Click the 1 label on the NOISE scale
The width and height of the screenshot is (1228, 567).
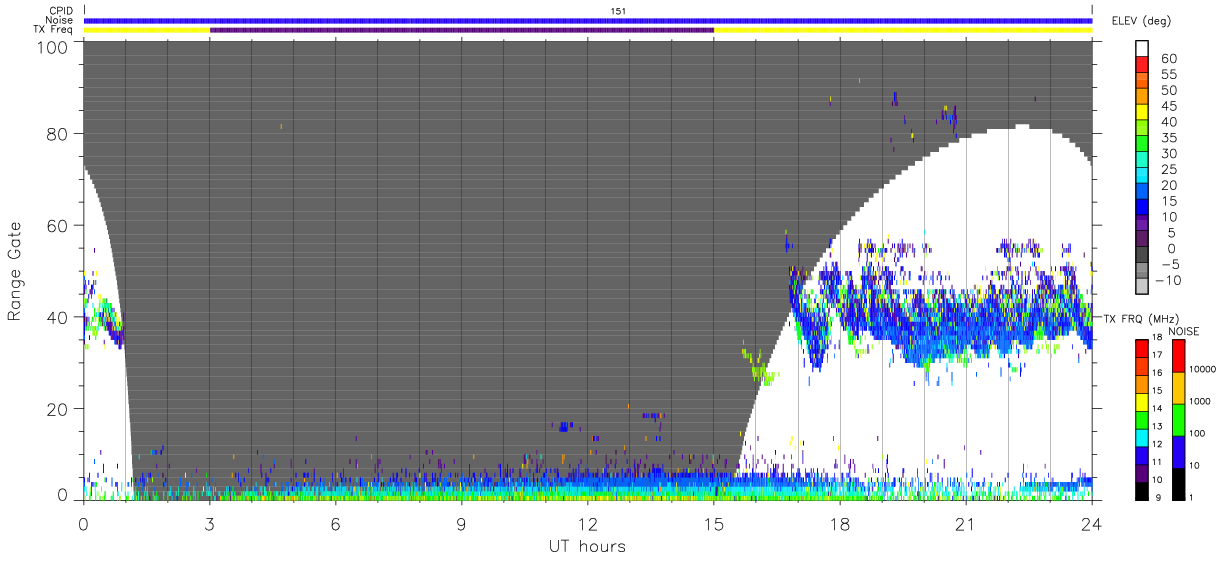[x=1194, y=496]
